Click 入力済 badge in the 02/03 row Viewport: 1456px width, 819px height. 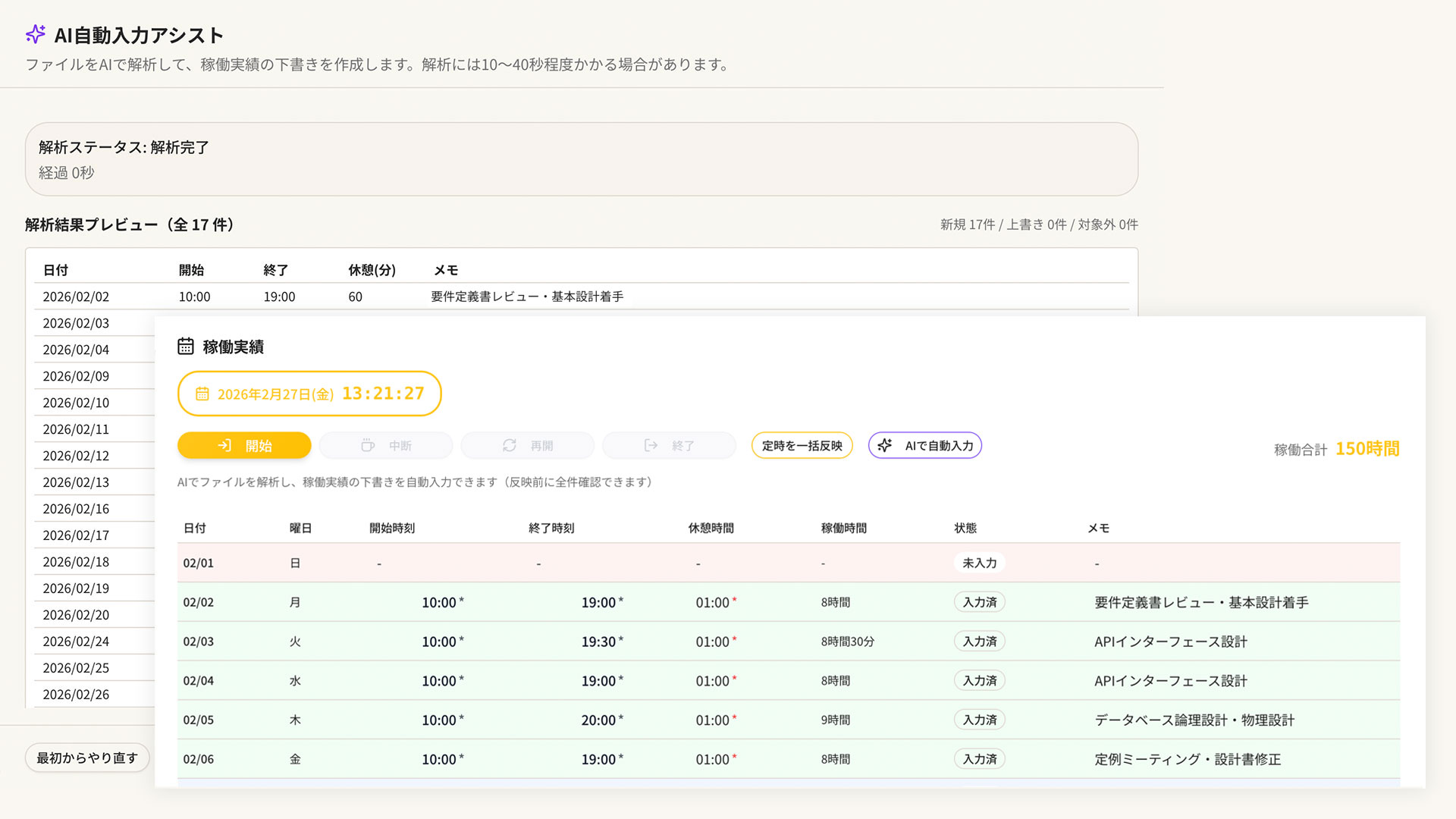click(979, 642)
